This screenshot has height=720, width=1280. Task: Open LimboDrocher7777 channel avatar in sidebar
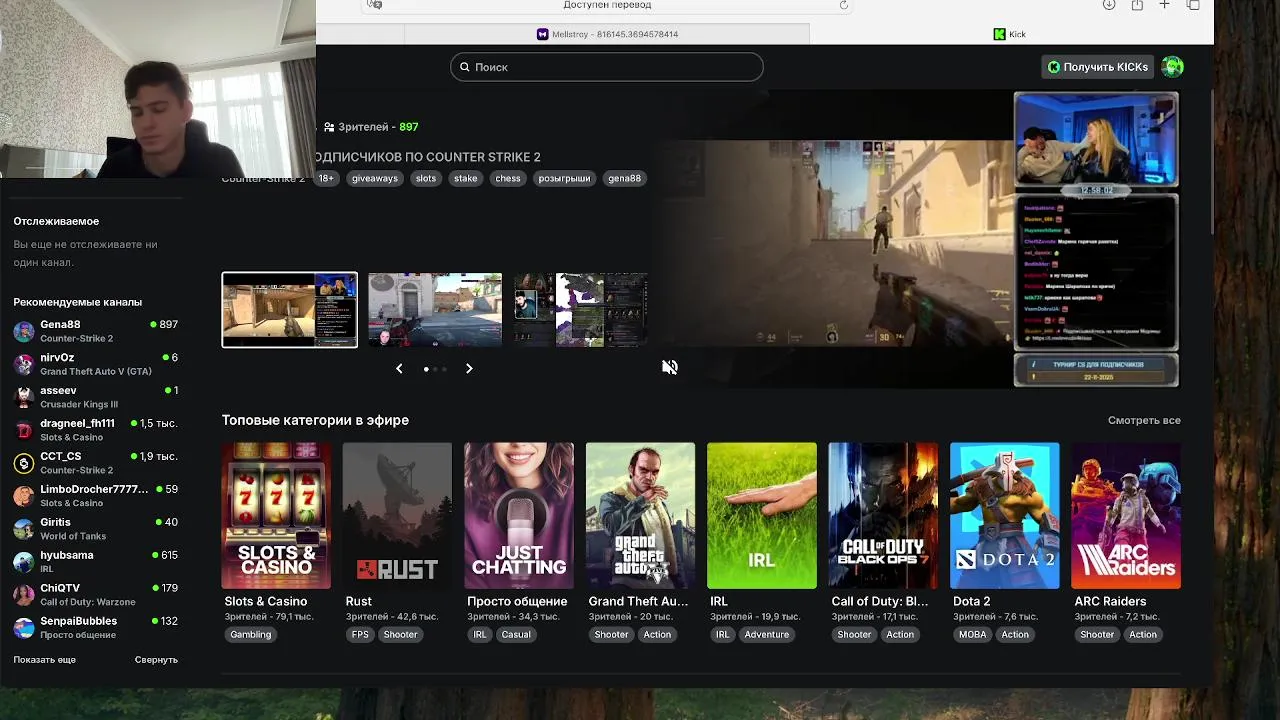click(23, 496)
